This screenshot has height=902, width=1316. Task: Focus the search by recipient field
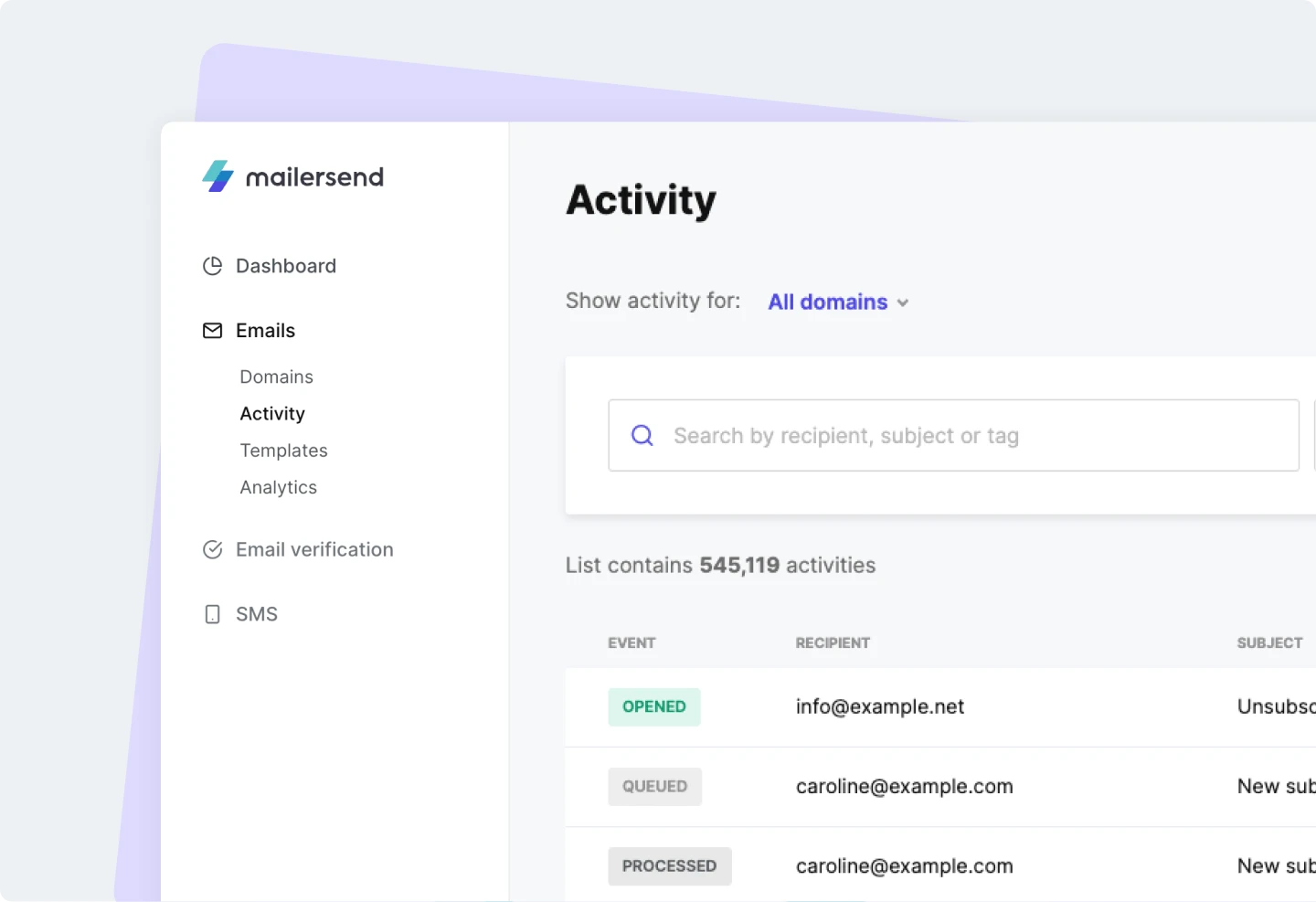coord(953,435)
